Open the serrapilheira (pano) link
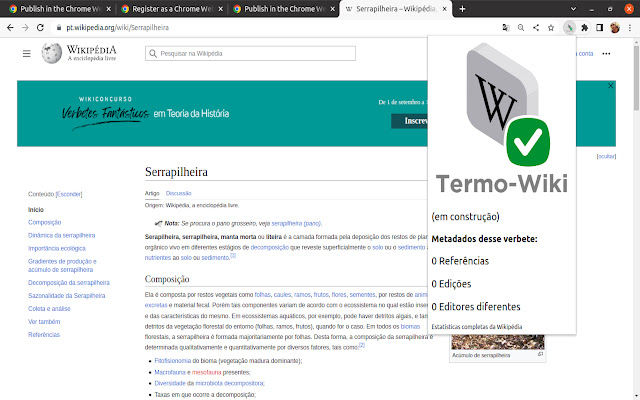Screen dimensions: 640x400 pos(296,224)
